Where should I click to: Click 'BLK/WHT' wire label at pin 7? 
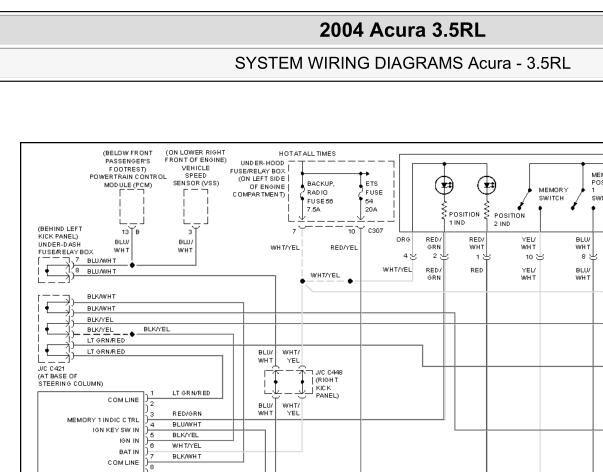click(187, 456)
